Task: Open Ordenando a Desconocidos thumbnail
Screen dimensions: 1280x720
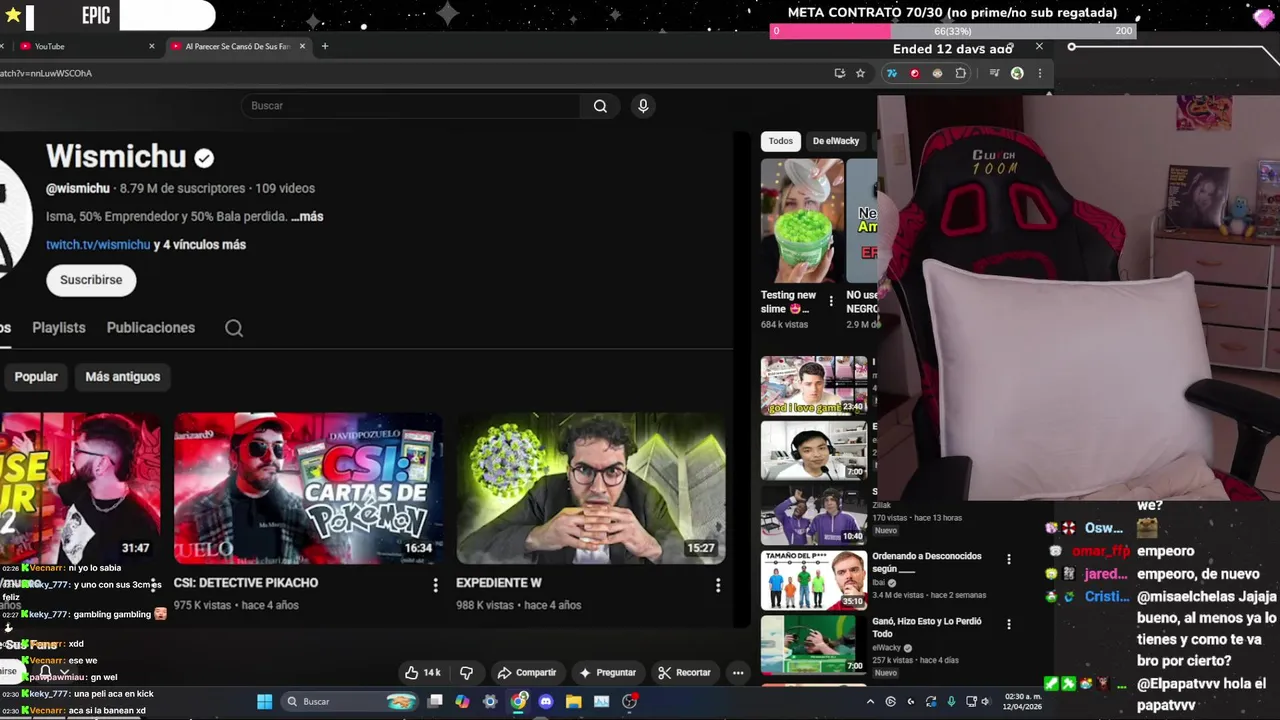Action: [x=814, y=580]
